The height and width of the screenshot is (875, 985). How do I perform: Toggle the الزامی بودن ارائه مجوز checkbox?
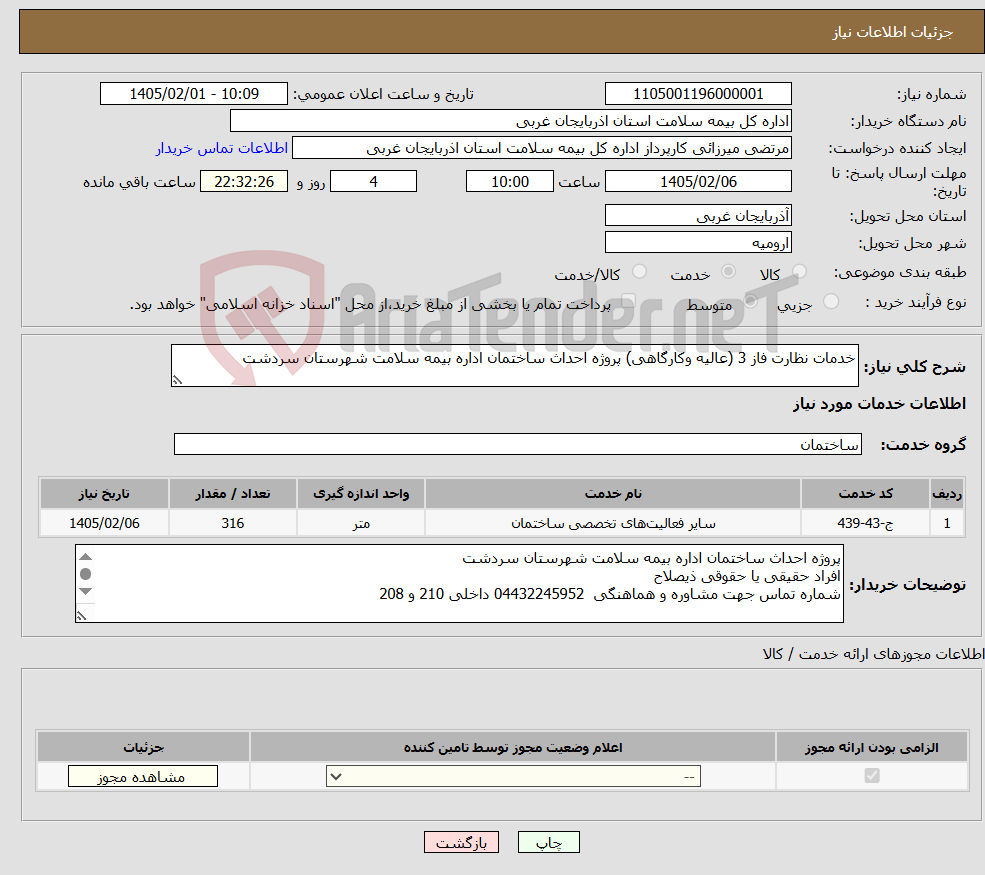coord(871,776)
